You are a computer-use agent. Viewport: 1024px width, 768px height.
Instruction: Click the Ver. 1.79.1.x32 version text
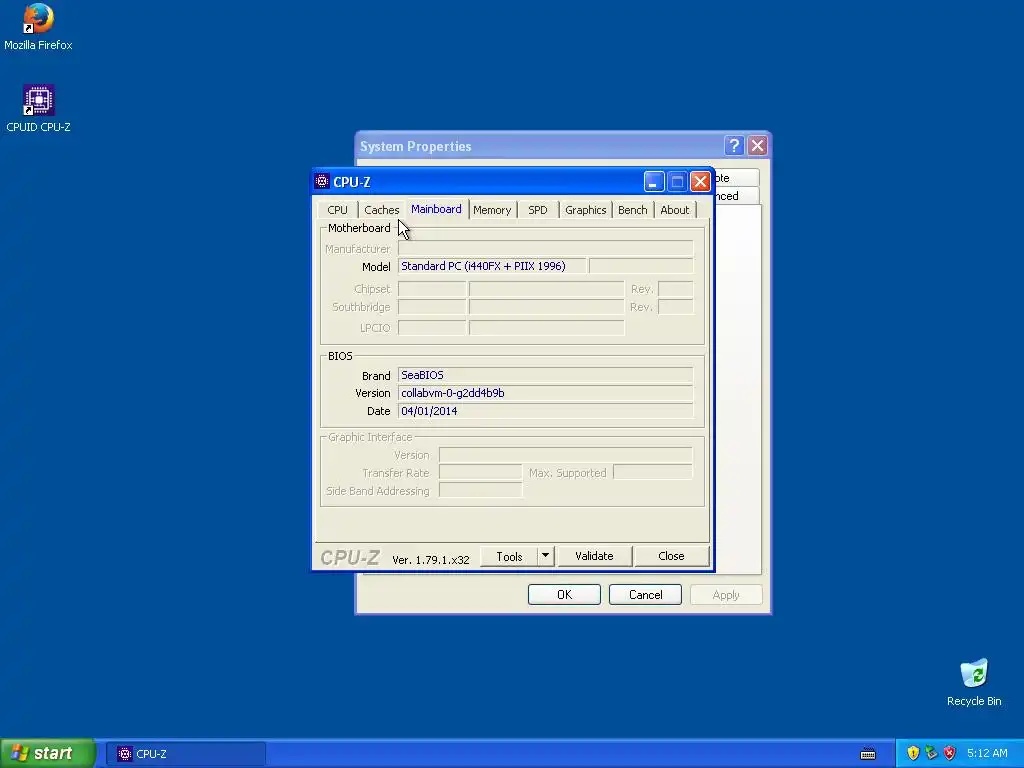pyautogui.click(x=430, y=560)
